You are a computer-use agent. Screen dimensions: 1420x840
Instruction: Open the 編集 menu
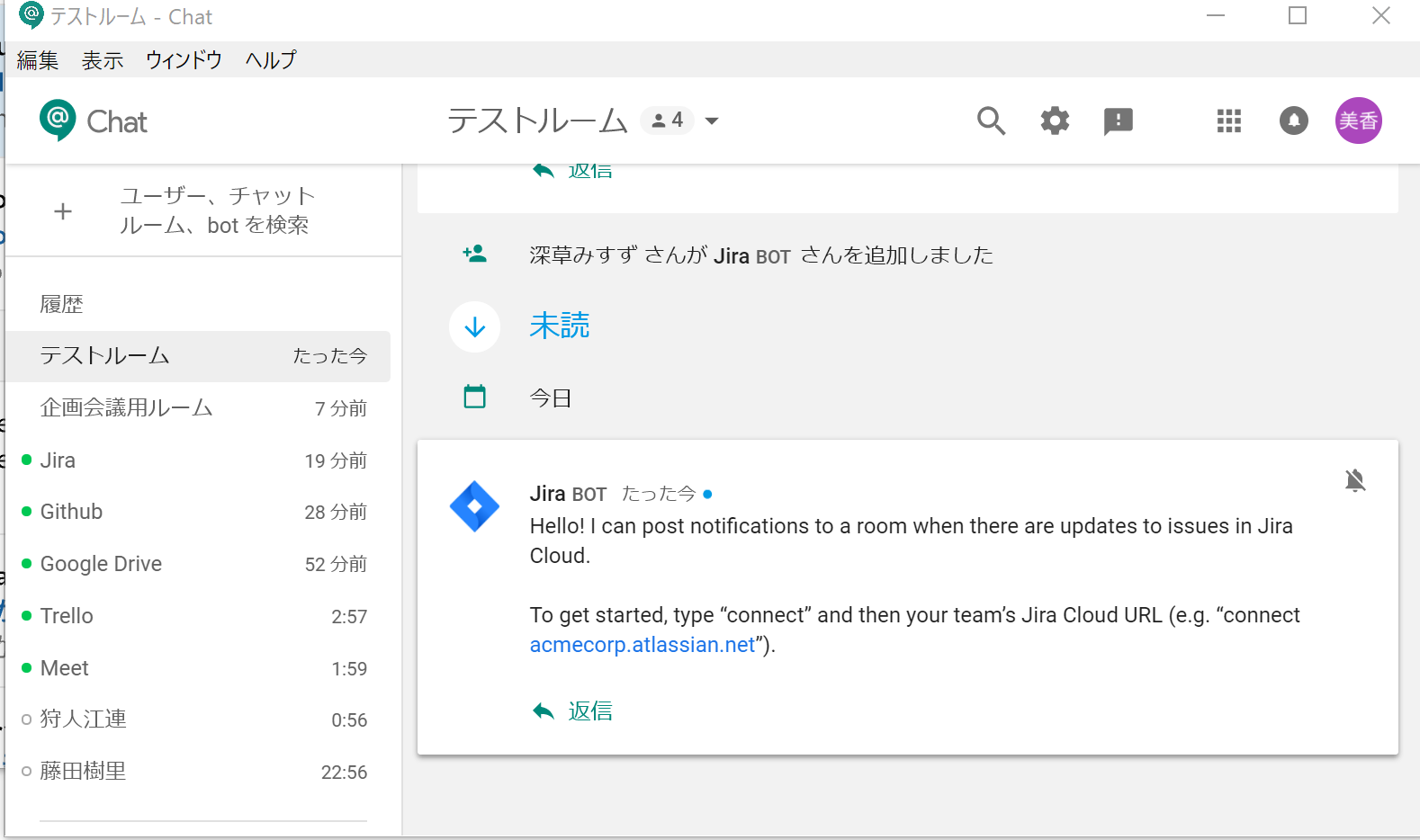[38, 60]
